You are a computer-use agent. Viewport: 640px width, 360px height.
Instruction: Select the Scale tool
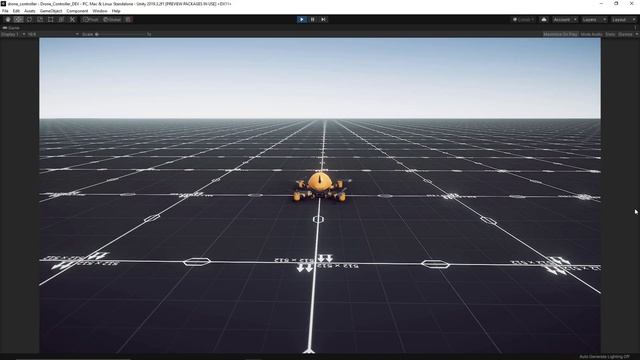point(40,20)
